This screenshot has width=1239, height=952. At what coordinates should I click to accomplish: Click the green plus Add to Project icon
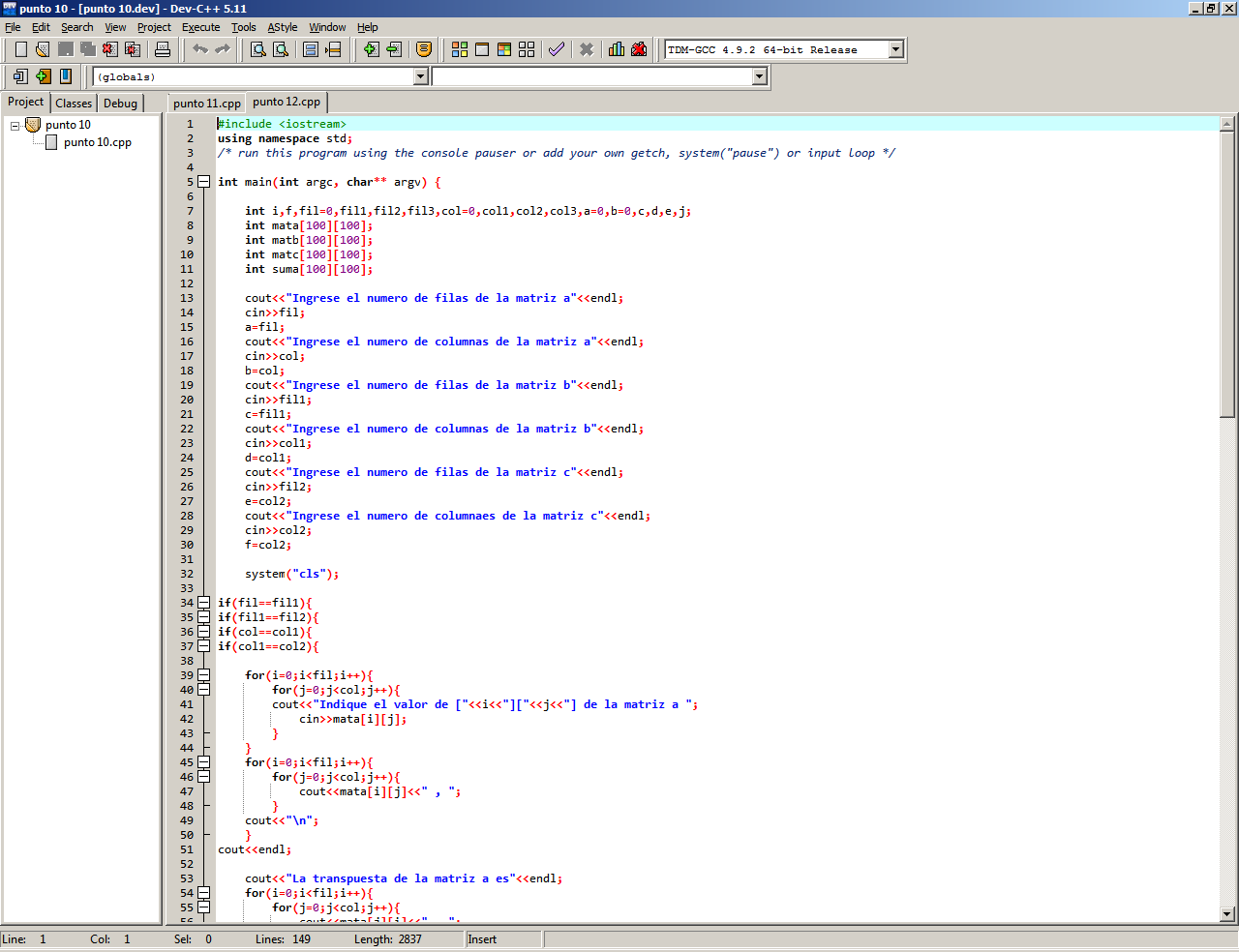tap(371, 49)
